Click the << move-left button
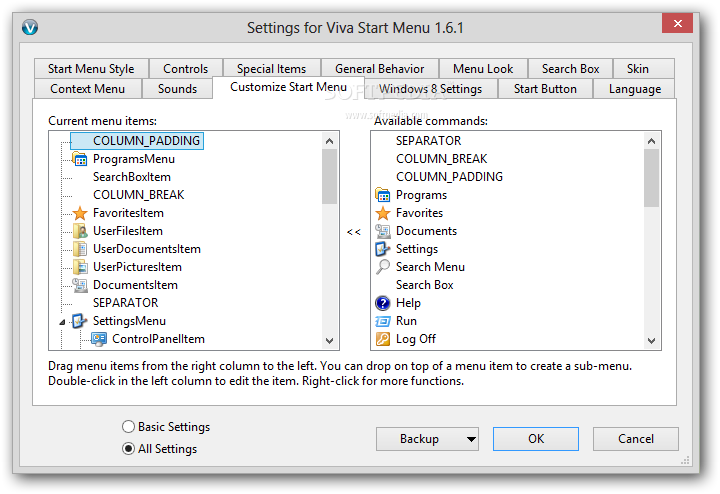720x494 pixels. pos(354,232)
